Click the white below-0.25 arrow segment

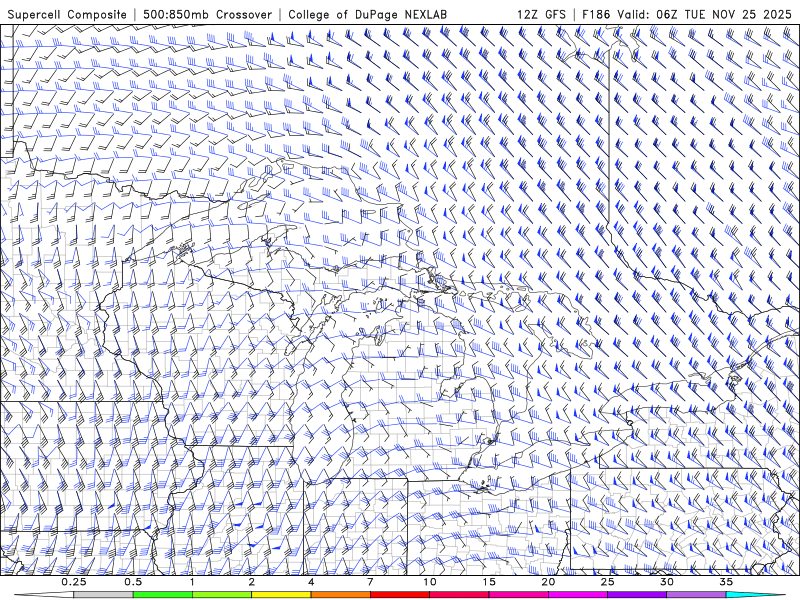44,595
